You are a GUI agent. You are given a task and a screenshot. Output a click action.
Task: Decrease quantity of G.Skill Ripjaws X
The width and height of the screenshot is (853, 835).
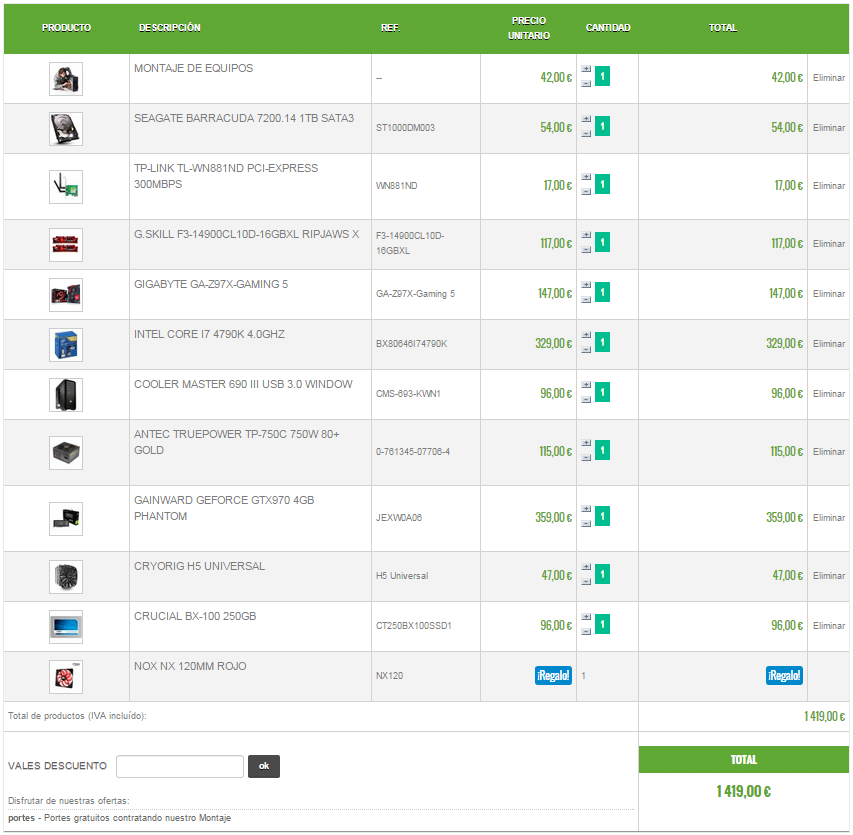[586, 250]
